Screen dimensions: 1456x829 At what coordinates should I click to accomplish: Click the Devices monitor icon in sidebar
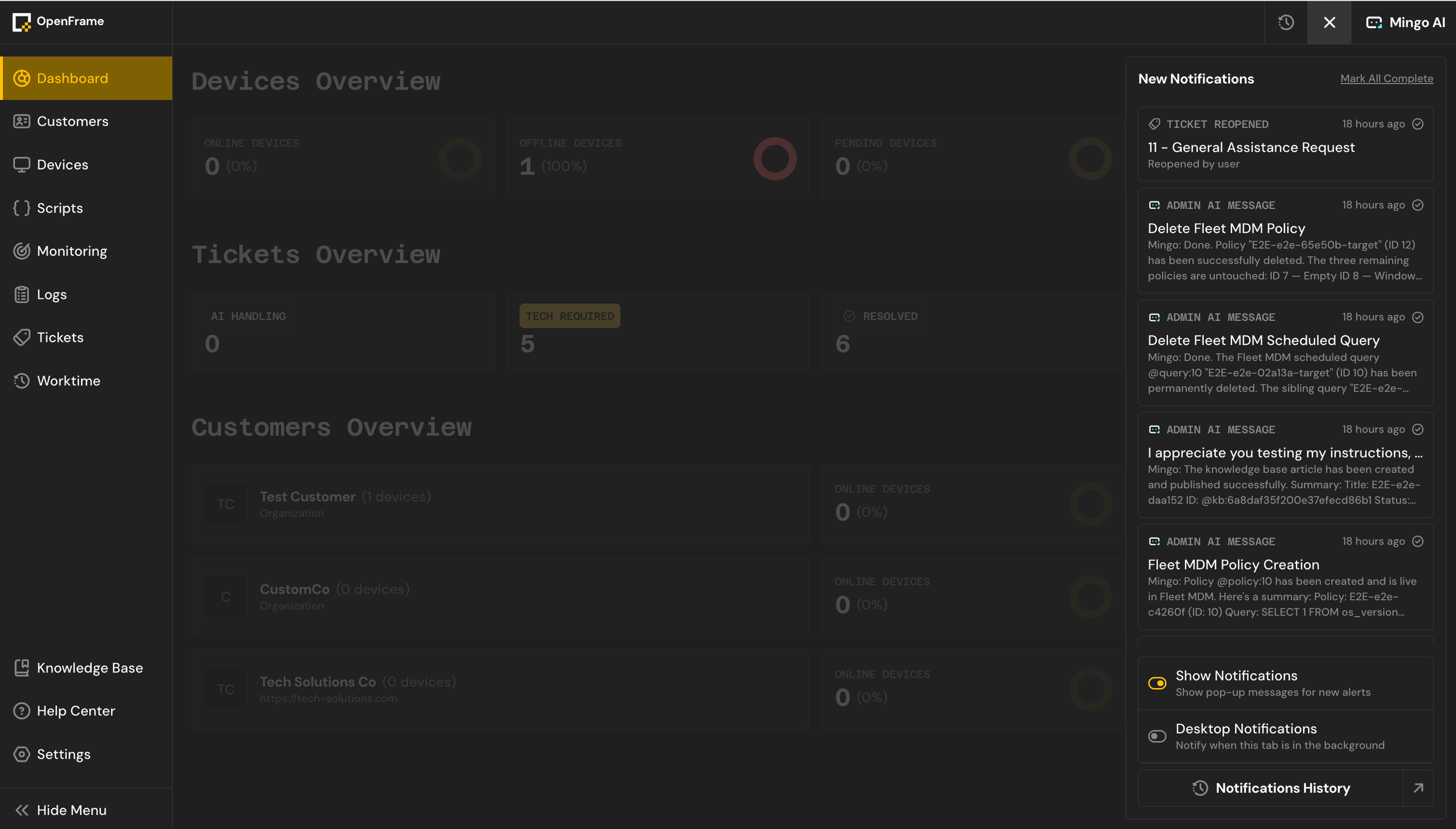tap(22, 165)
